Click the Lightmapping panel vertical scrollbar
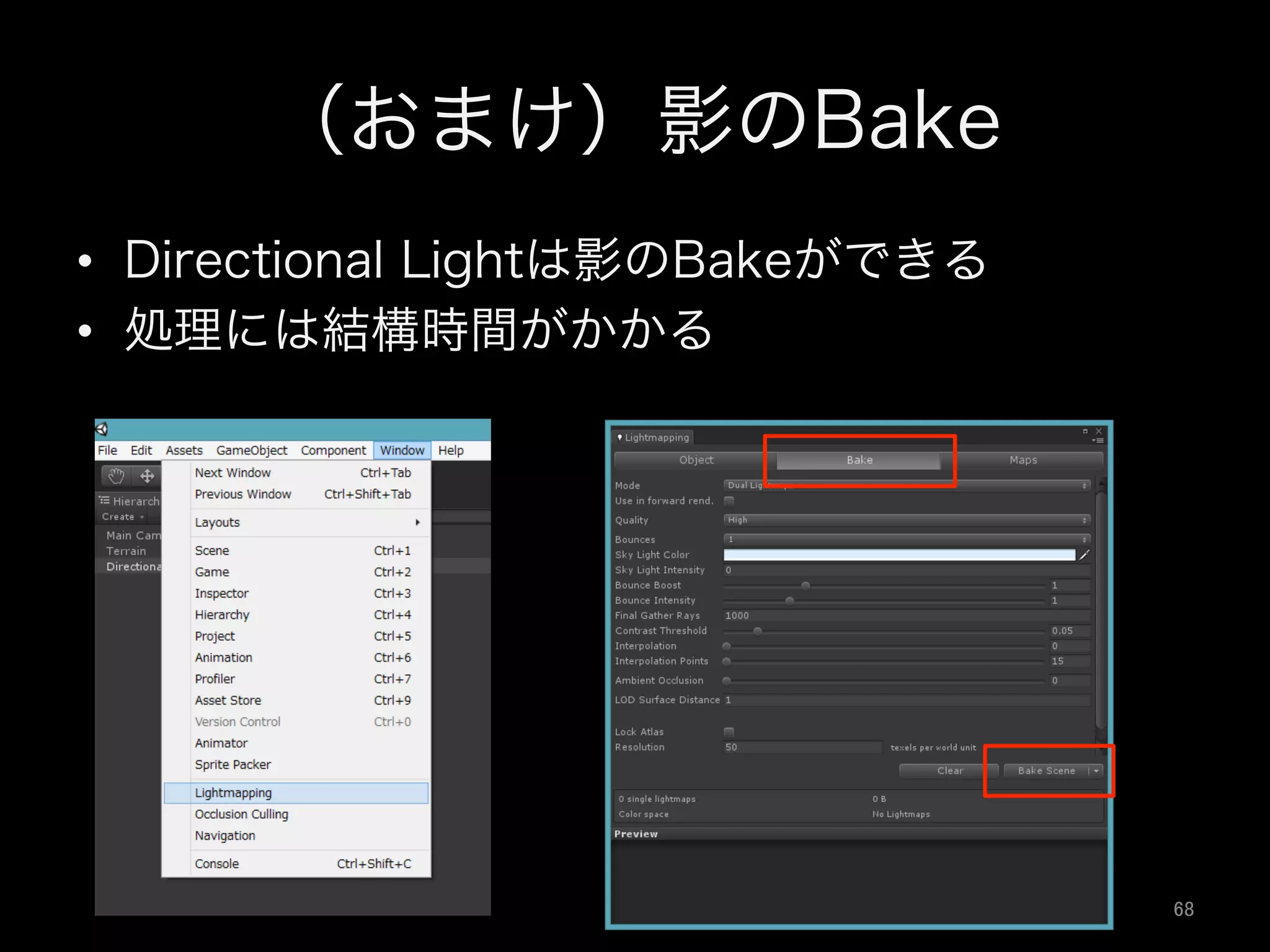The width and height of the screenshot is (1270, 952). click(x=1100, y=610)
